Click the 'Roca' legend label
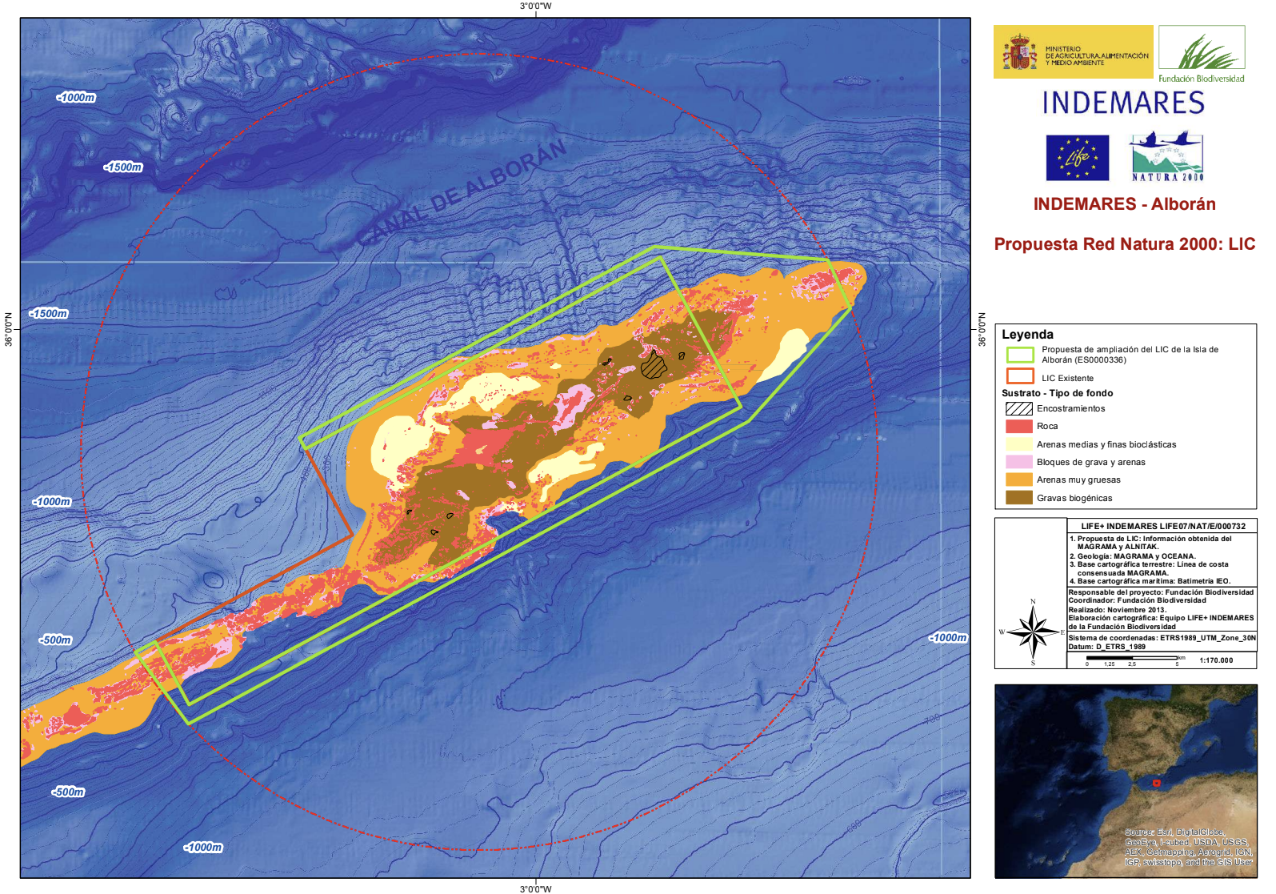Screen dimensions: 1276x894 1049,426
